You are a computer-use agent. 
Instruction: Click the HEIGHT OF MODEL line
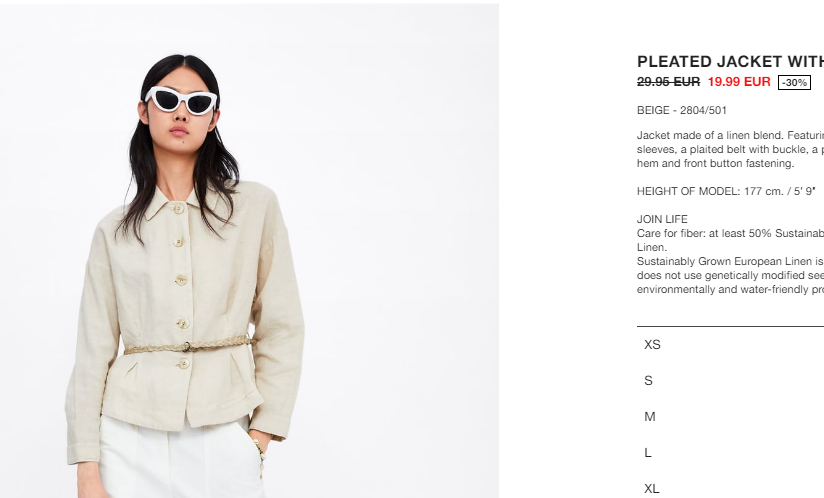tap(726, 191)
